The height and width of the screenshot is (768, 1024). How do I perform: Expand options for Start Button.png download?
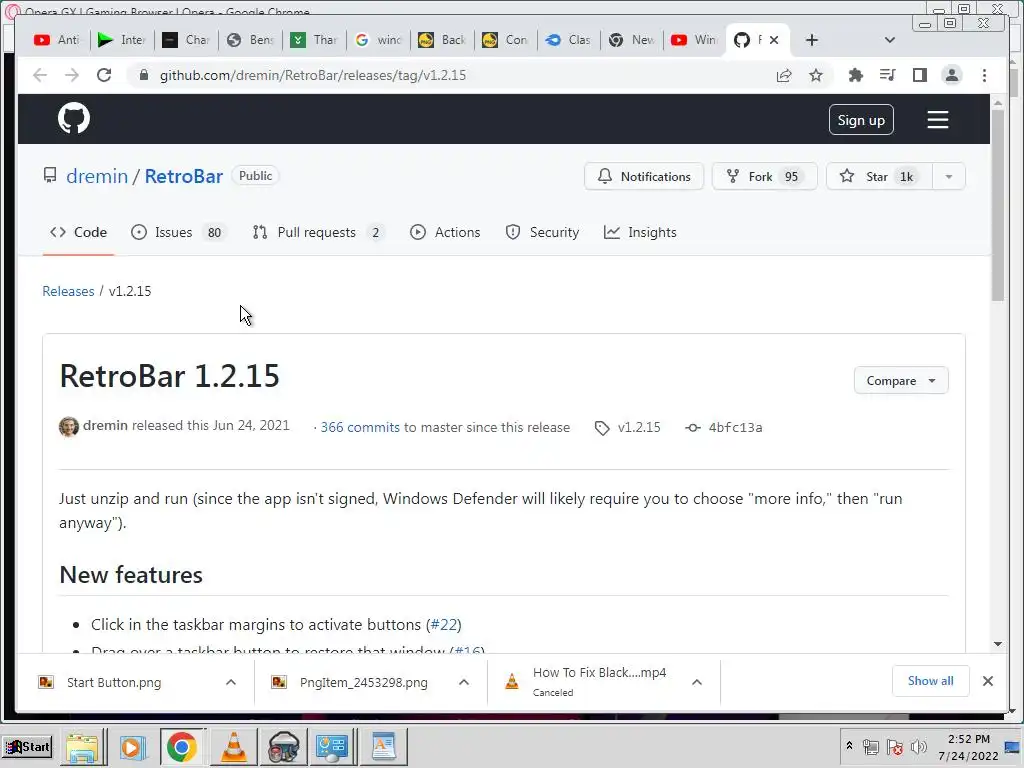(x=231, y=682)
